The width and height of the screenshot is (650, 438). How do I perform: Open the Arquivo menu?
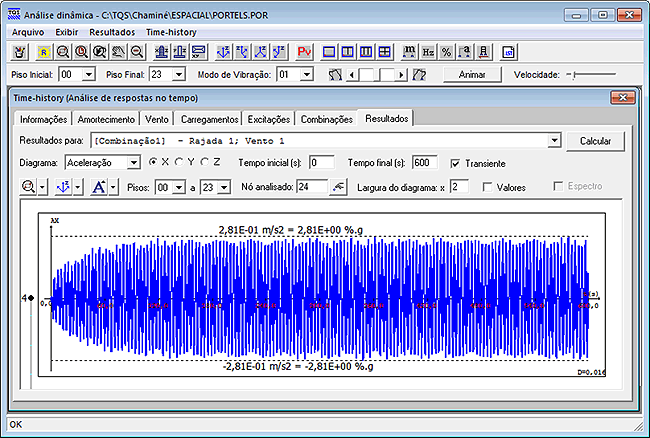(27, 32)
